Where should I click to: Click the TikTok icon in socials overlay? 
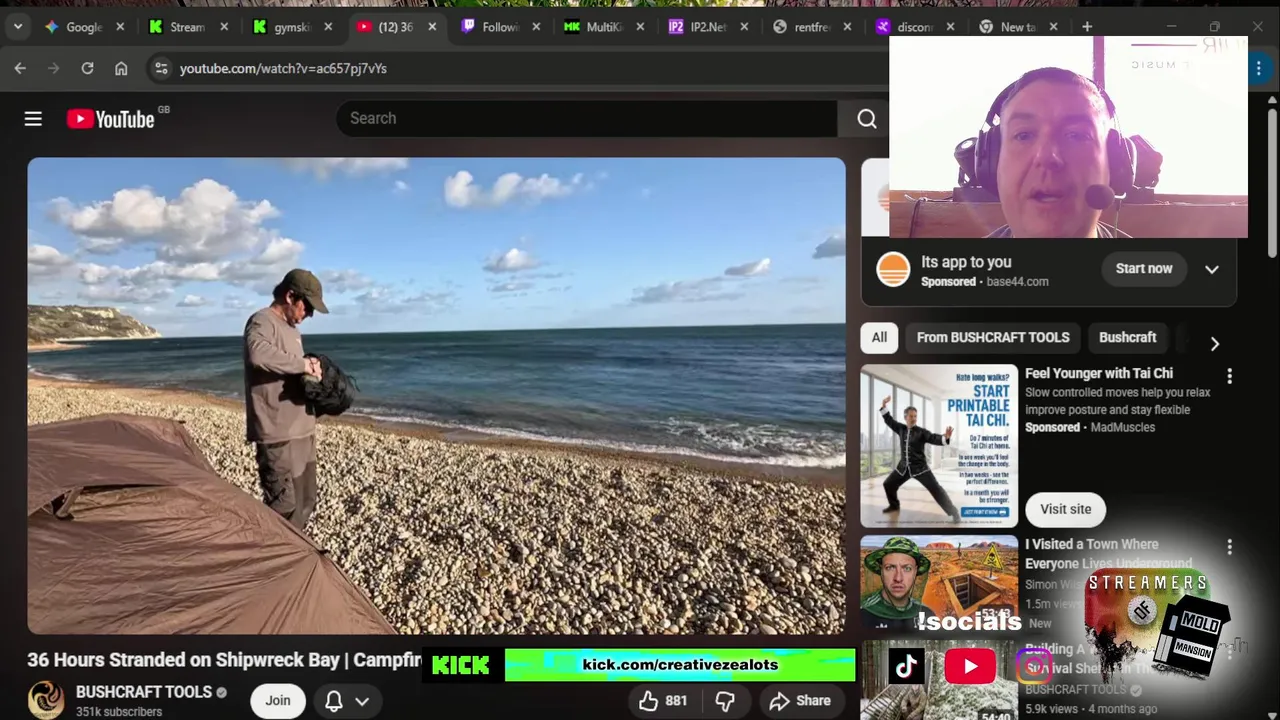coord(906,667)
